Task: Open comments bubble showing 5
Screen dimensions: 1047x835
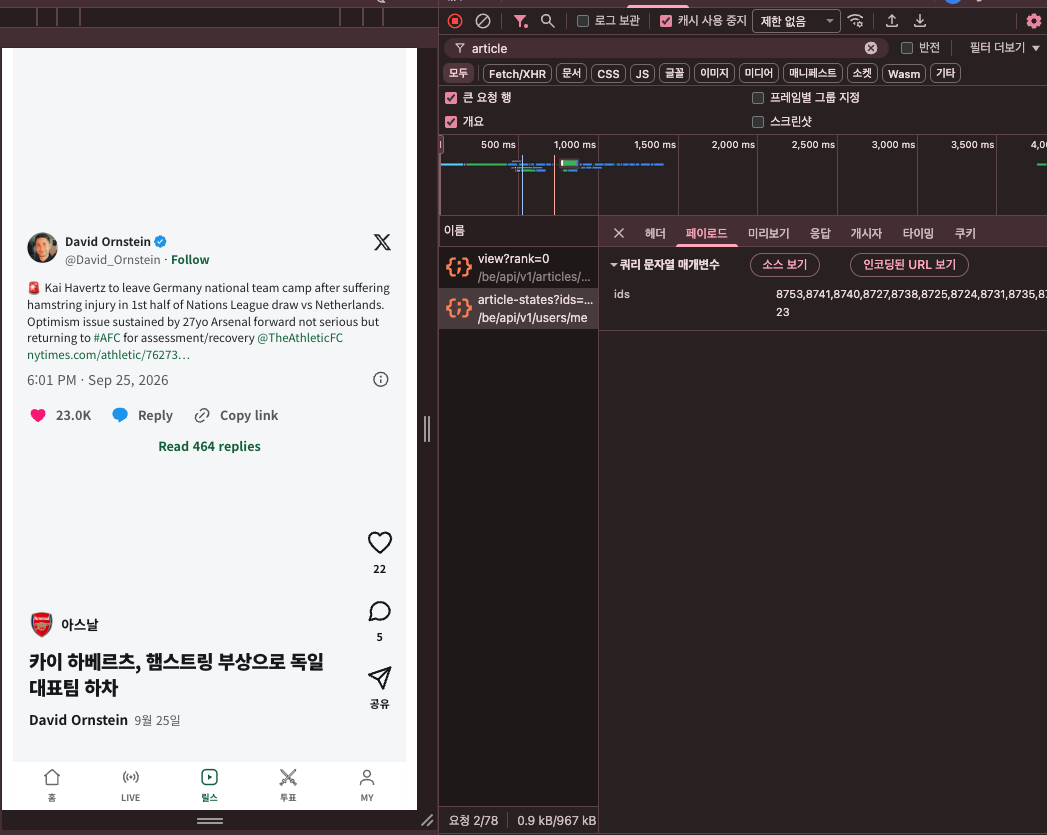Action: 380,611
